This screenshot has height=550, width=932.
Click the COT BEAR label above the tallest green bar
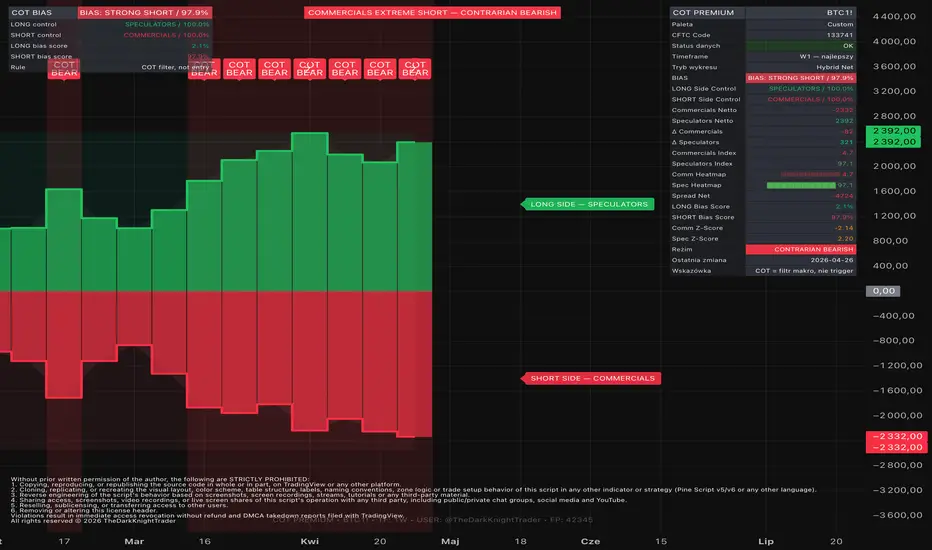pos(310,69)
